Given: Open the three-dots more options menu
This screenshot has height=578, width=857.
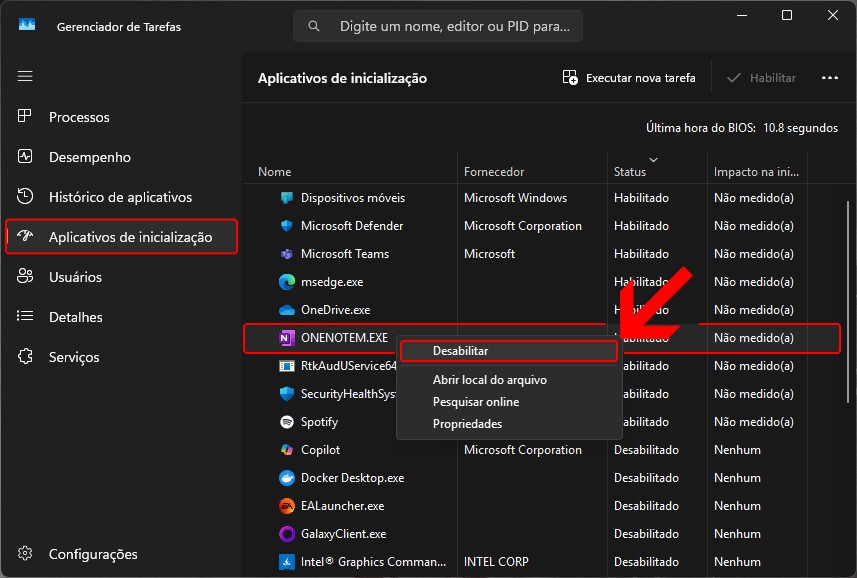Looking at the screenshot, I should [x=829, y=78].
